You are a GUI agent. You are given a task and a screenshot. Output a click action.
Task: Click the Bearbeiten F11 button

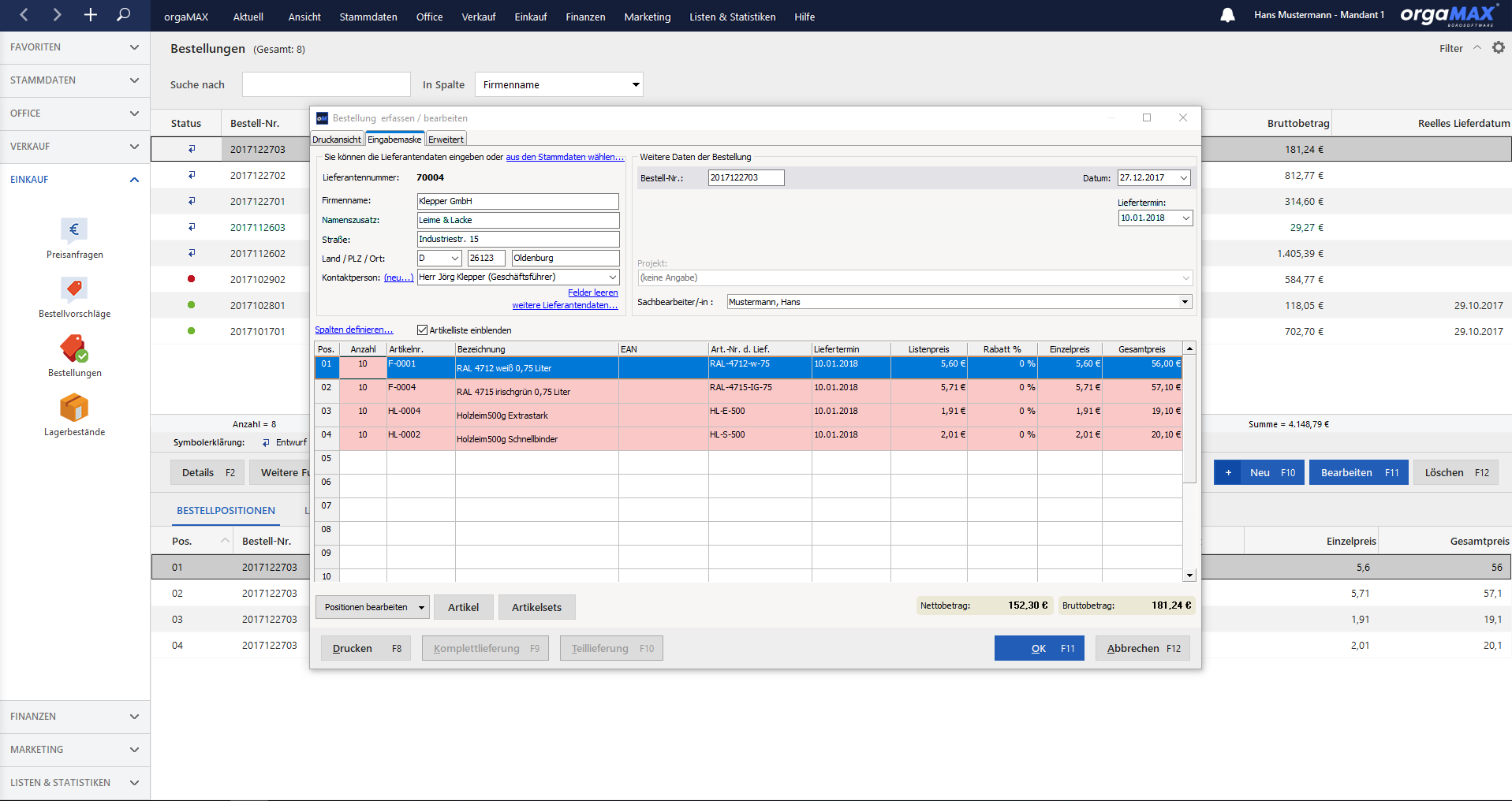pos(1359,472)
